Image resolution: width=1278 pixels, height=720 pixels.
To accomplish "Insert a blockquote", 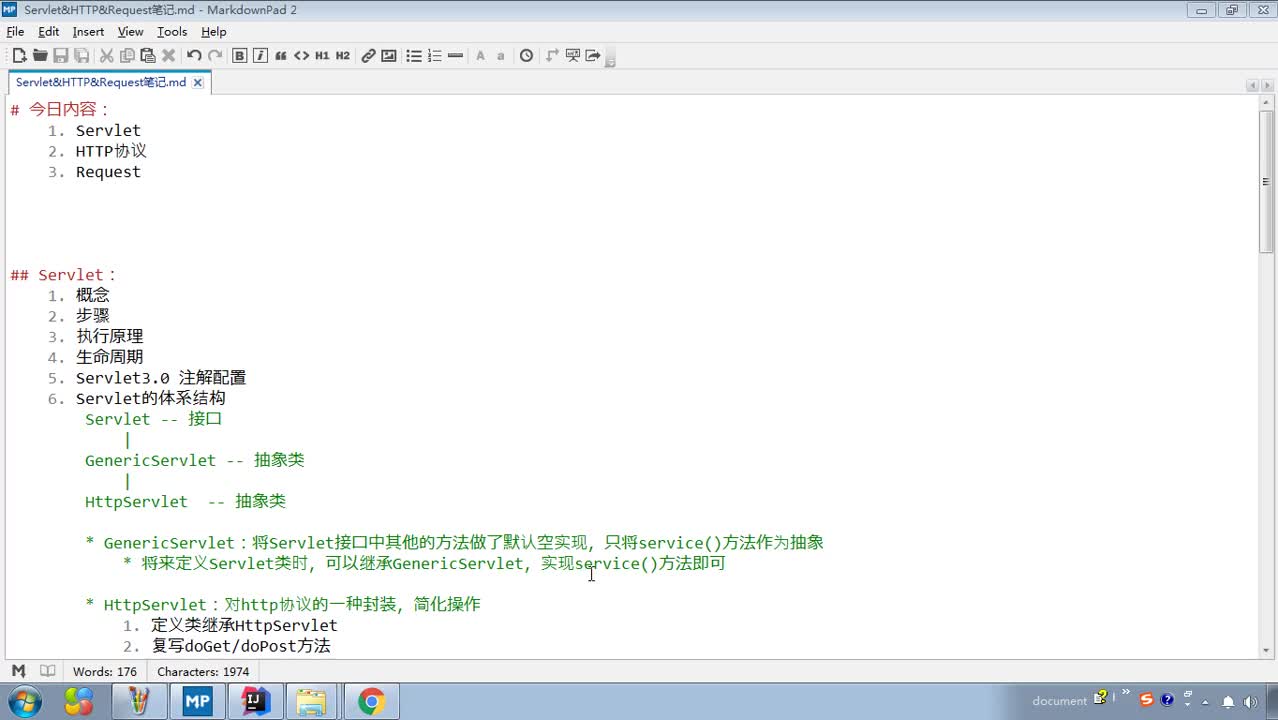I will (x=281, y=56).
